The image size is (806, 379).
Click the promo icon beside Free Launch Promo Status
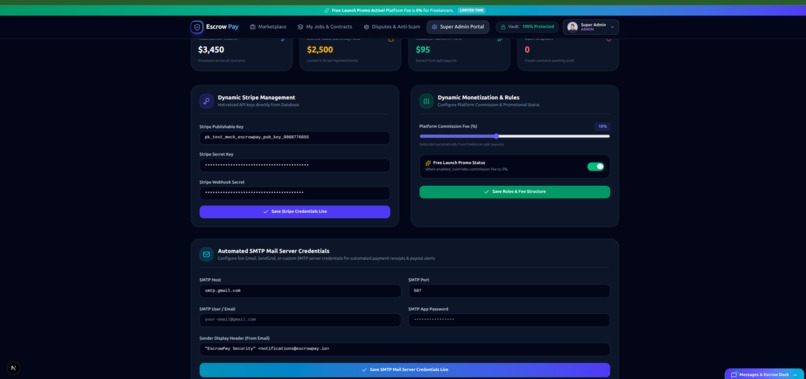pos(428,163)
